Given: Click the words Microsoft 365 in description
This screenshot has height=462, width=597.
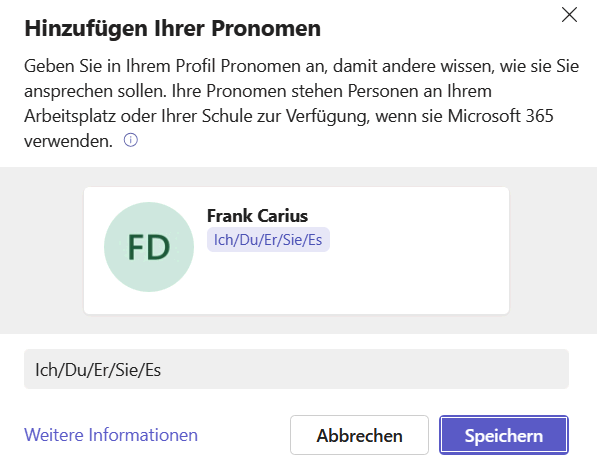Looking at the screenshot, I should click(x=500, y=116).
